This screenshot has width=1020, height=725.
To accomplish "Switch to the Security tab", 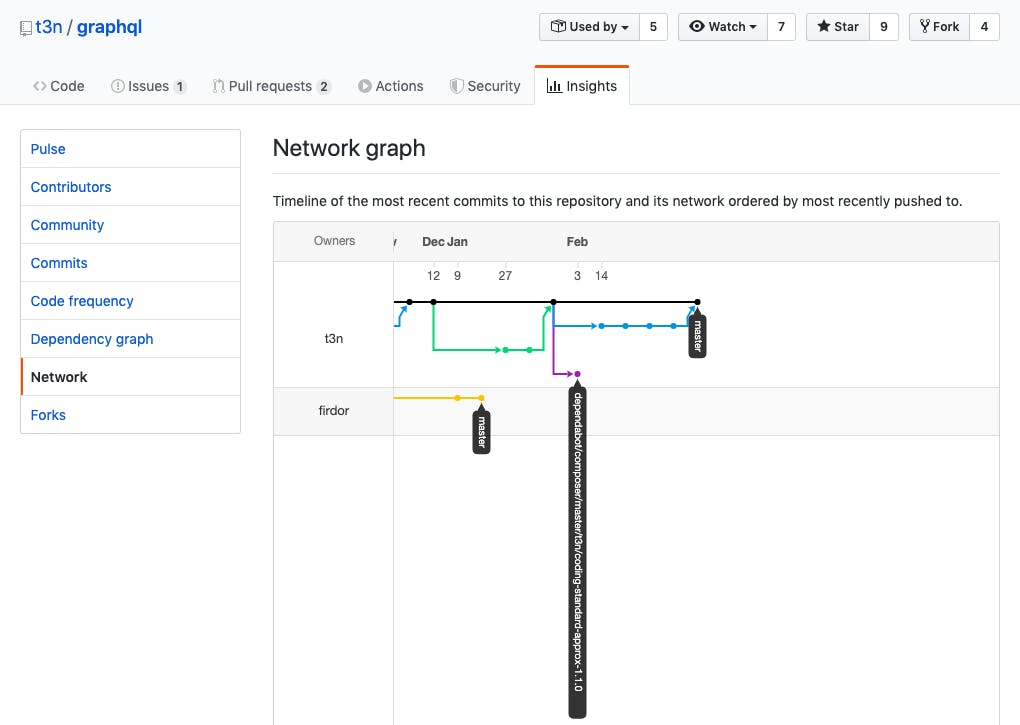I will (485, 86).
